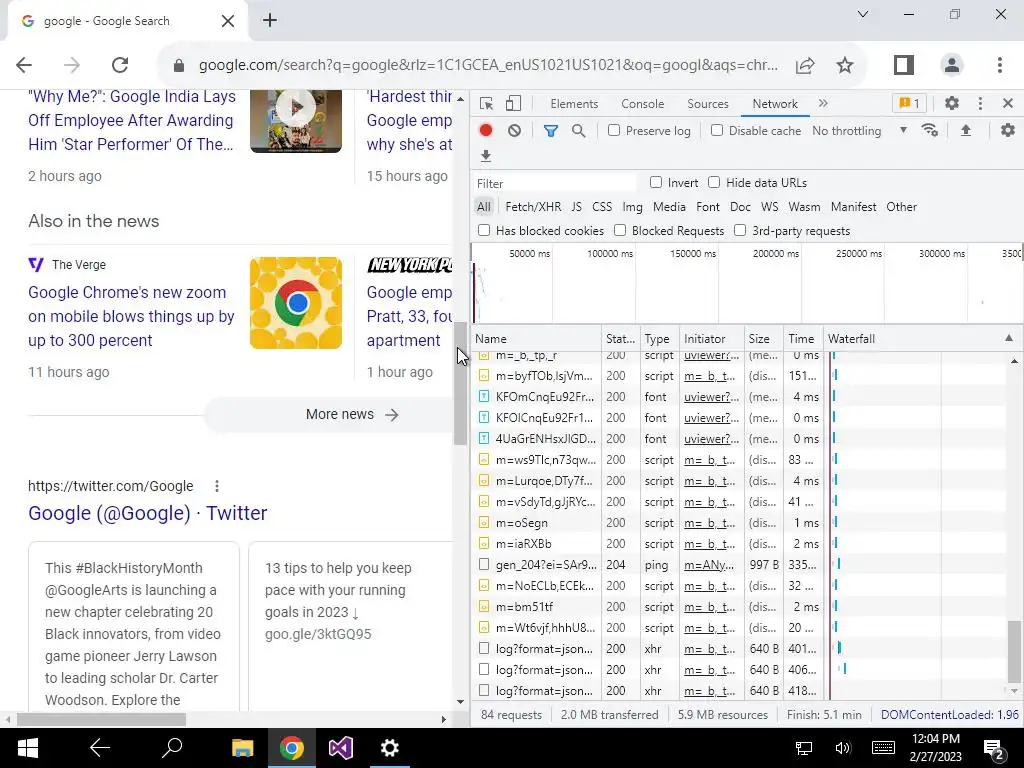1024x768 pixels.
Task: Reload the page
Action: point(120,65)
